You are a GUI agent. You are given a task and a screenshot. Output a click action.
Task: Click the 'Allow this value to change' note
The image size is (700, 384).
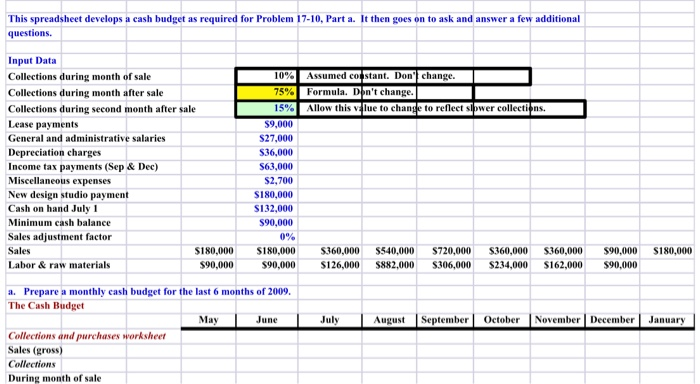coord(425,108)
